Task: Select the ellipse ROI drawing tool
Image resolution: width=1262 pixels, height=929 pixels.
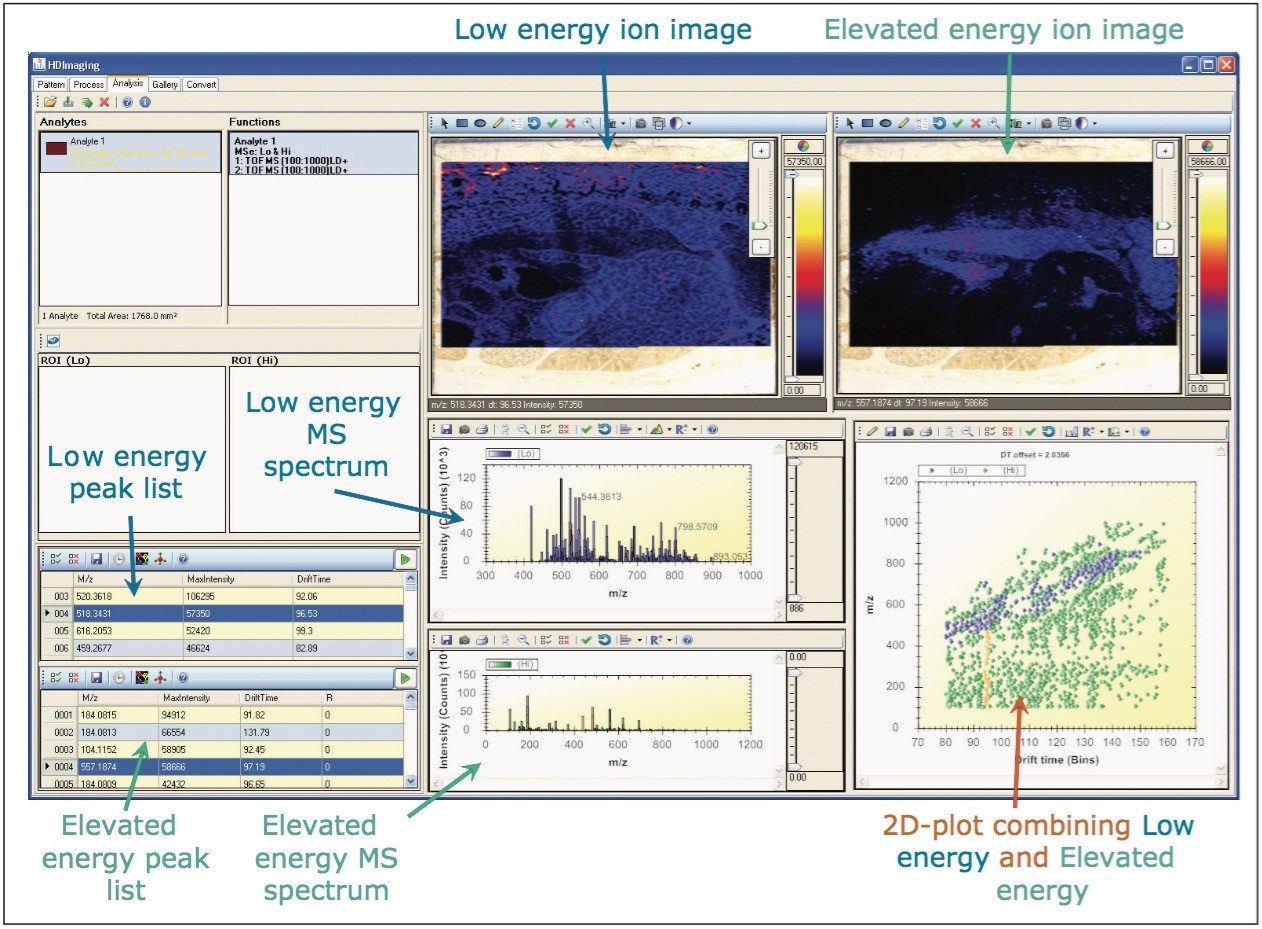Action: (x=479, y=123)
